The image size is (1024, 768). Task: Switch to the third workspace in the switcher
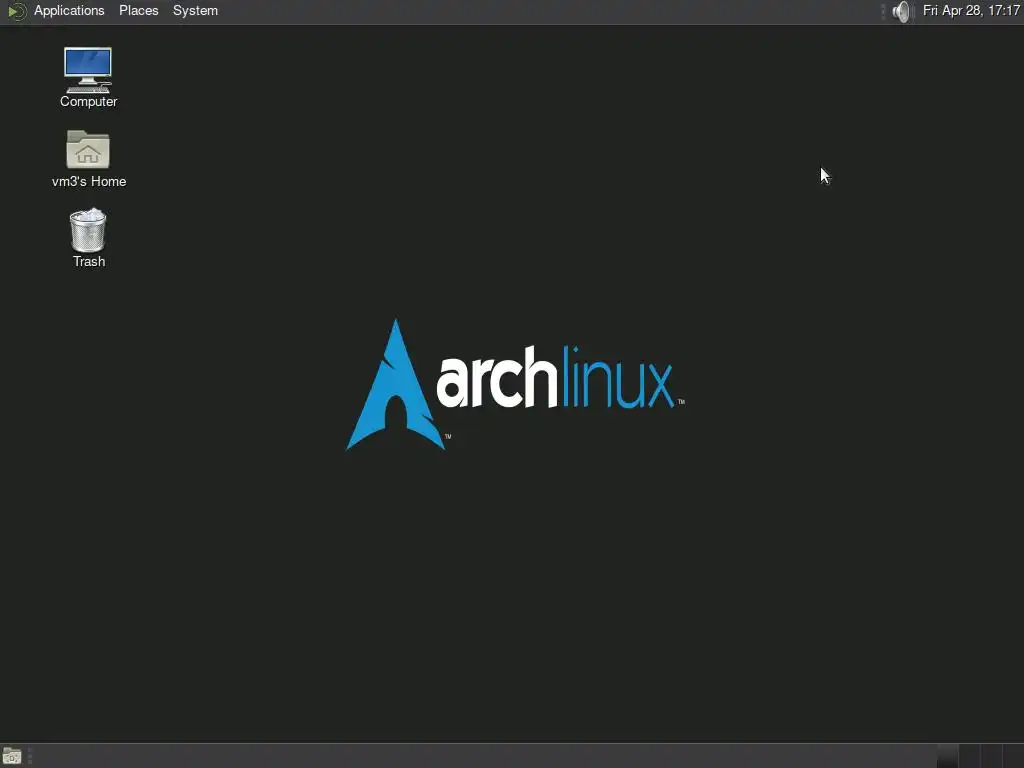pyautogui.click(x=991, y=756)
